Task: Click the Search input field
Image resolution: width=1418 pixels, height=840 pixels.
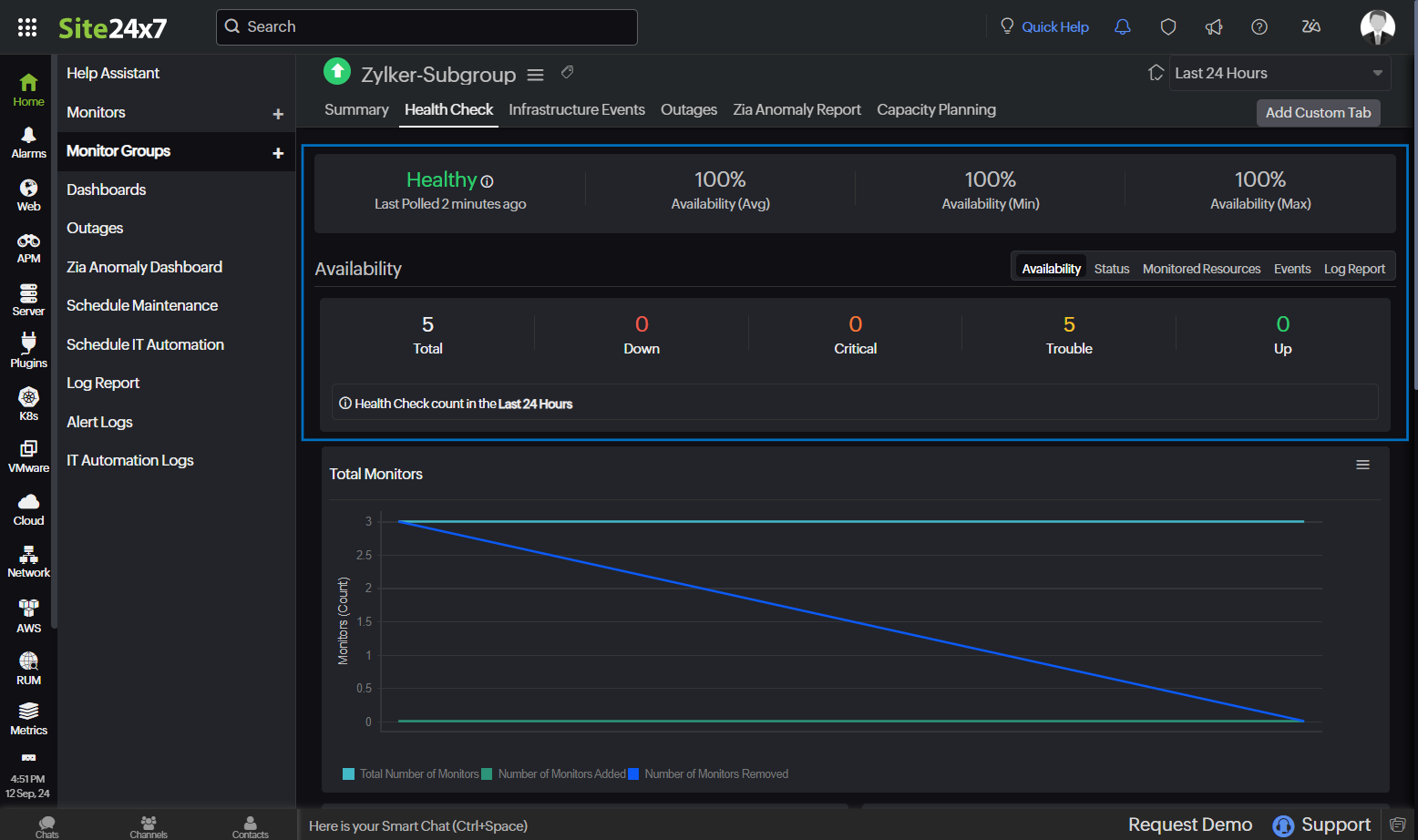Action: click(426, 27)
